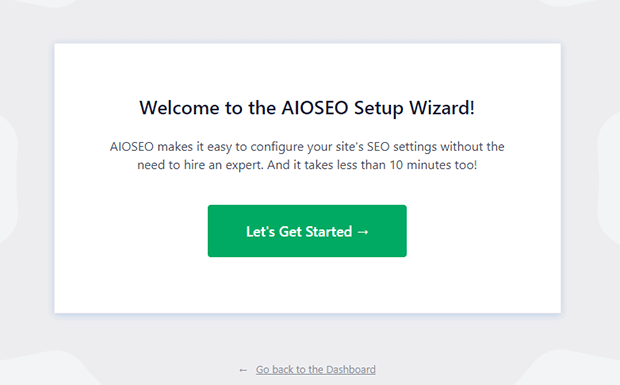The width and height of the screenshot is (620, 385).
Task: Click the word Welcome in the heading
Action: click(180, 108)
